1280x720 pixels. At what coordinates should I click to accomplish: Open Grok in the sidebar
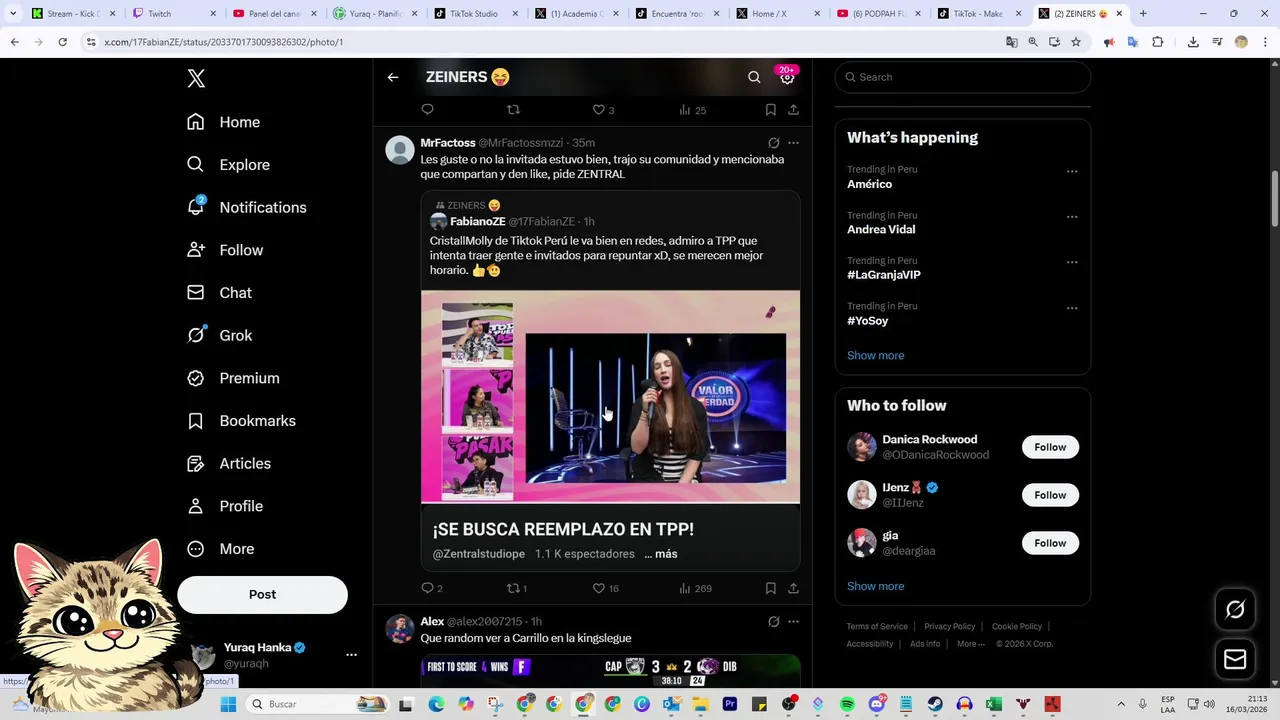[219, 335]
